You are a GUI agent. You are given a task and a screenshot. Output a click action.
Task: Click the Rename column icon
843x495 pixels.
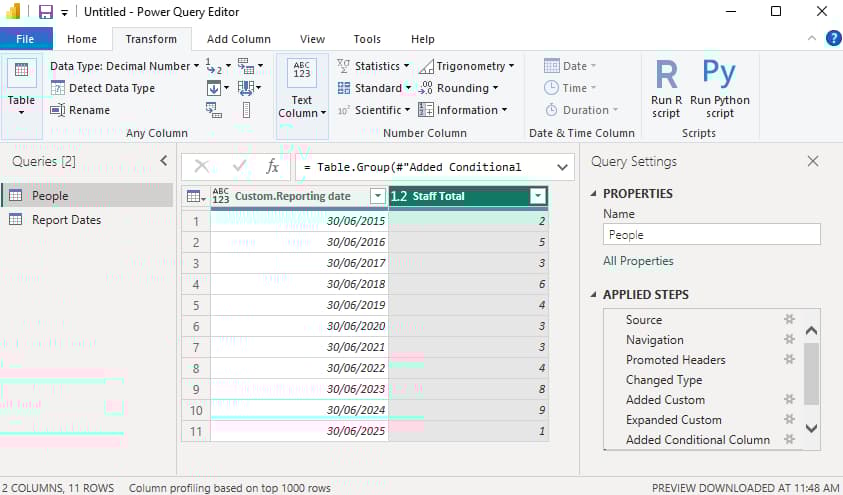click(x=58, y=110)
